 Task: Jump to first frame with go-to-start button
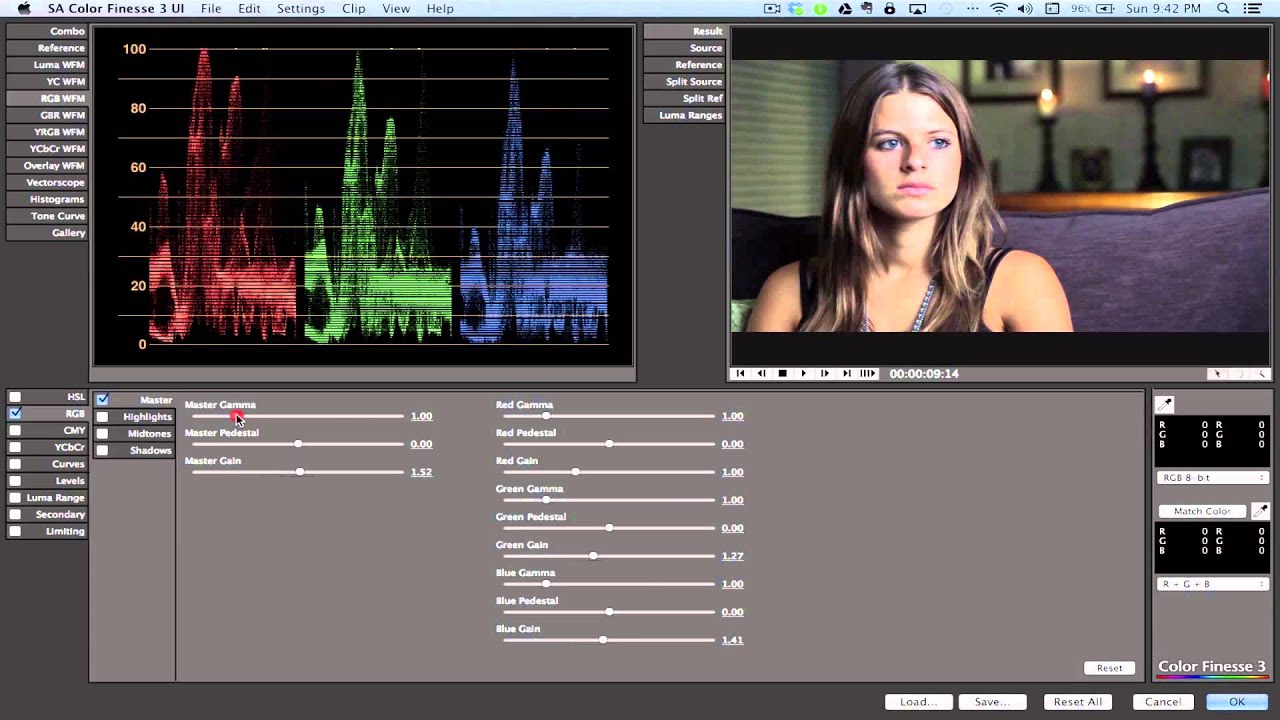[x=740, y=373]
